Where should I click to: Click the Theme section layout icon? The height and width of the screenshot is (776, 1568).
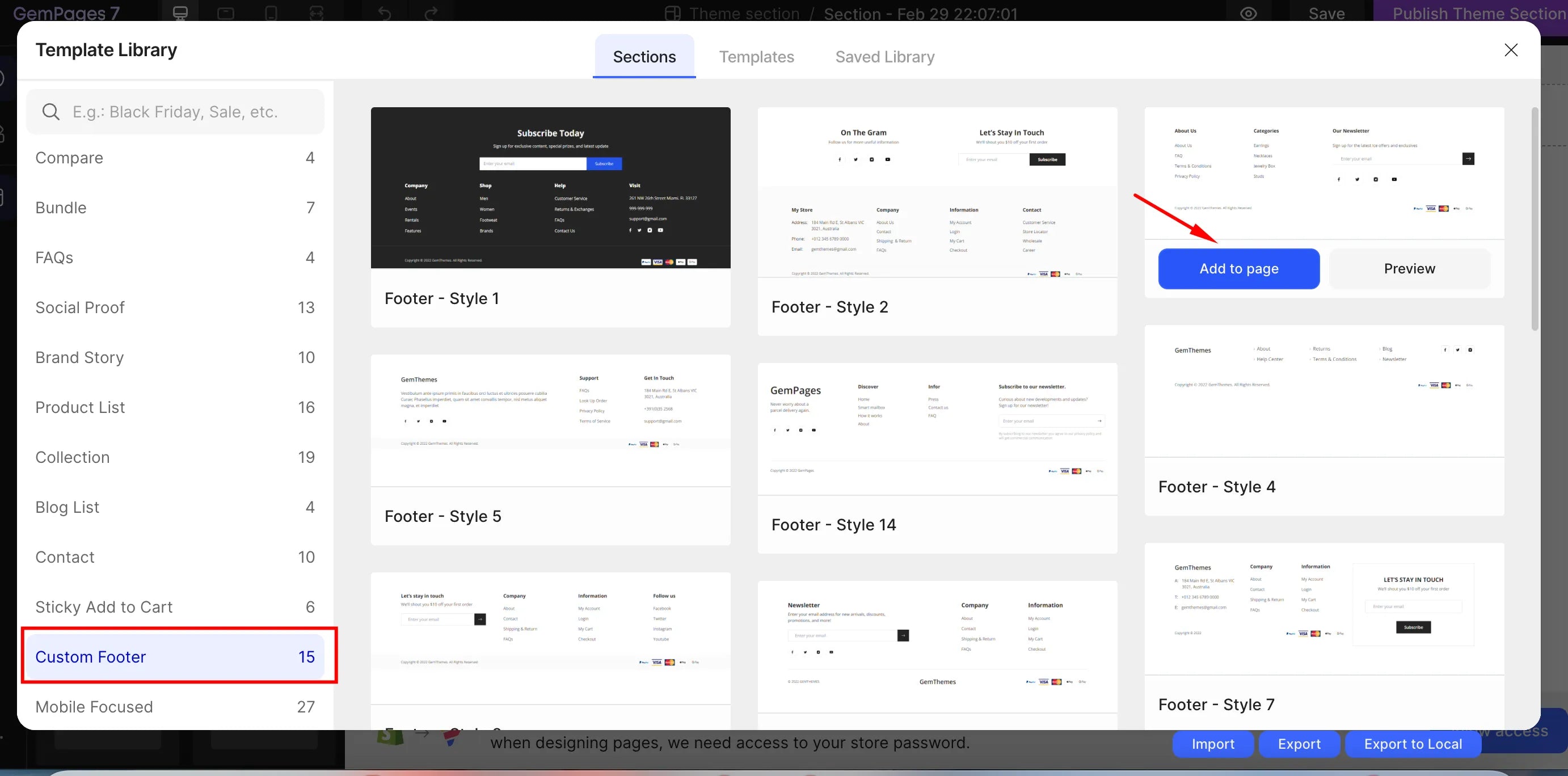[x=673, y=13]
